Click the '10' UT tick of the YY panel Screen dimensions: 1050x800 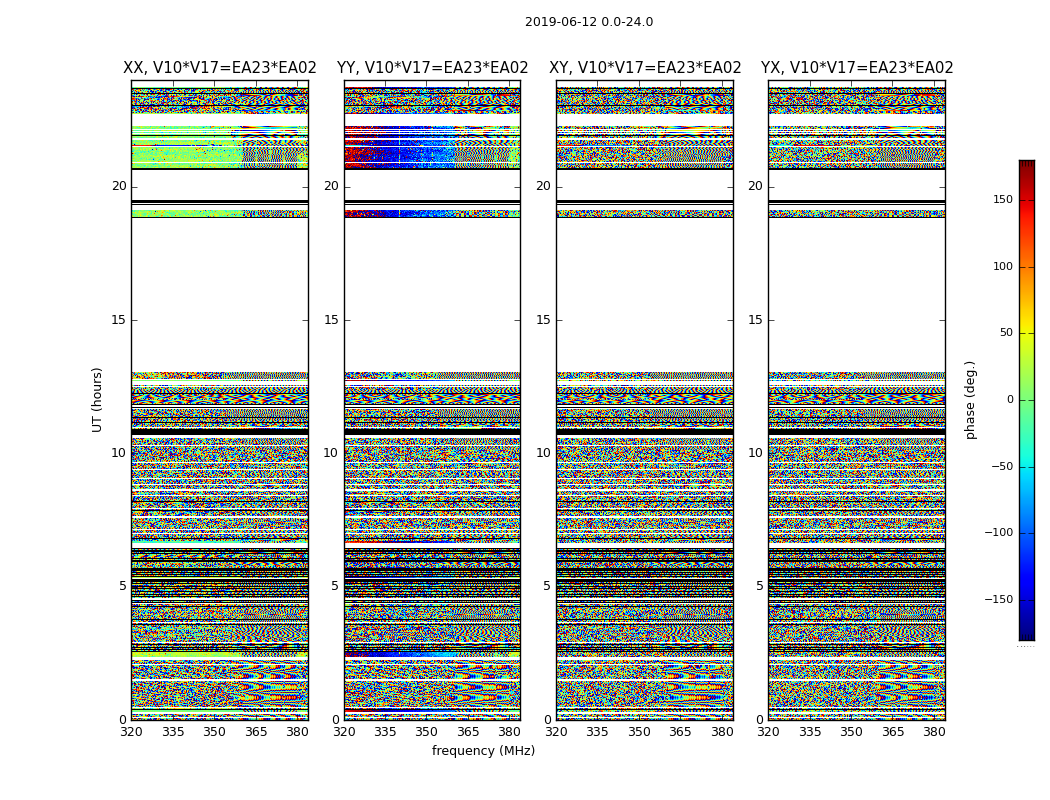[x=331, y=453]
